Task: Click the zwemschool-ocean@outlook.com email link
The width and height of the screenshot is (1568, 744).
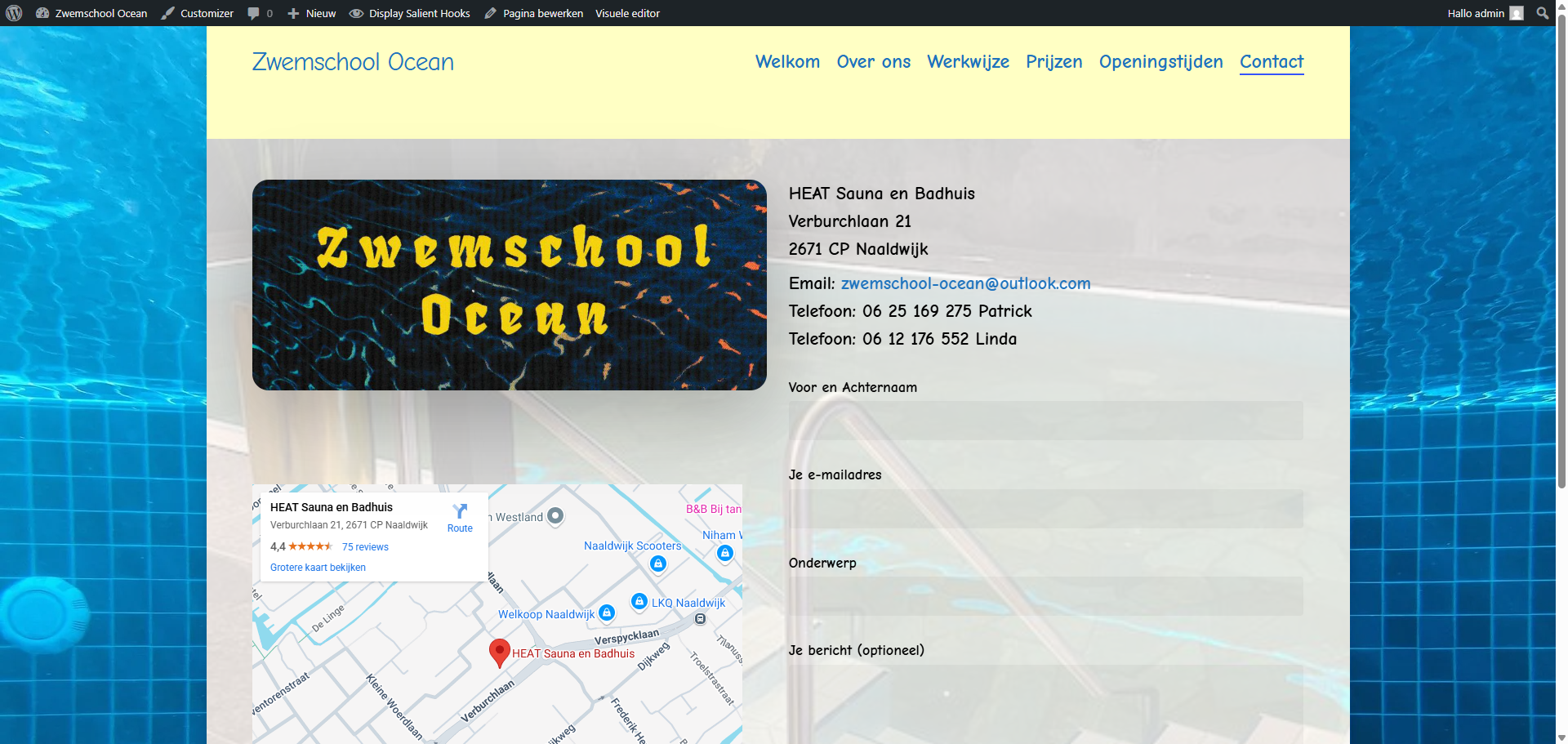Action: [x=965, y=283]
